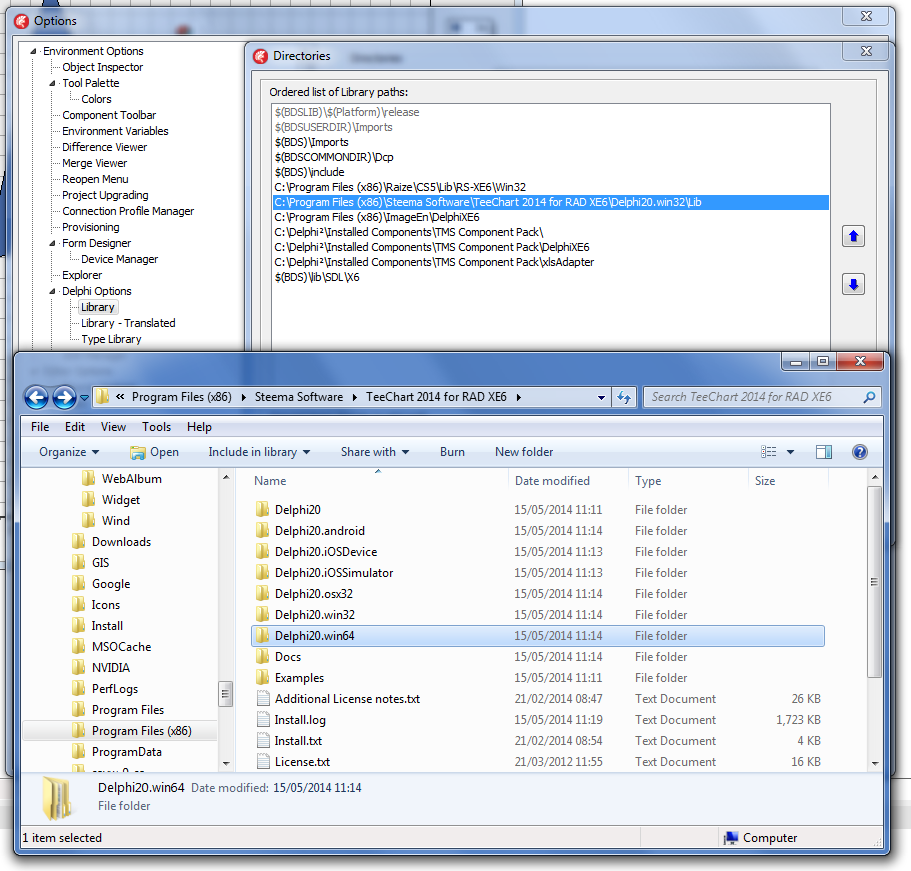Collapse Environment Options tree node
Image resolution: width=911 pixels, height=871 pixels.
coord(34,51)
